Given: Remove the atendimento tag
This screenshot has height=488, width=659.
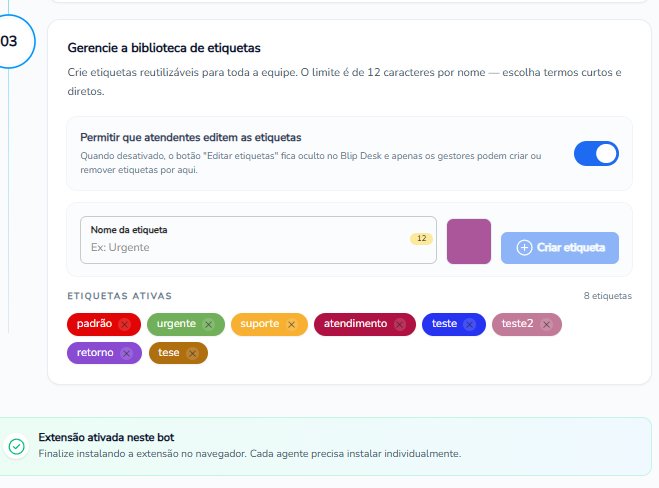Looking at the screenshot, I should click(400, 324).
